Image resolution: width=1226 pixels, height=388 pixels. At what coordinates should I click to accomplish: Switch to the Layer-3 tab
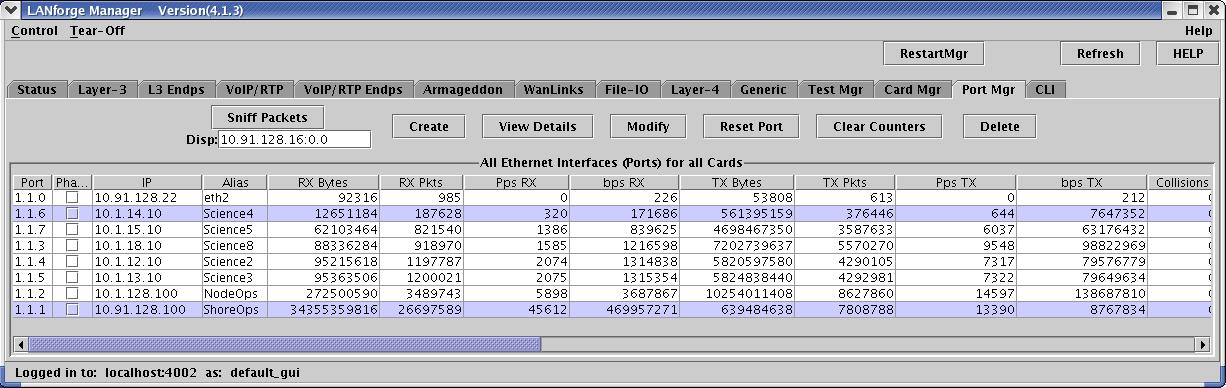click(102, 90)
